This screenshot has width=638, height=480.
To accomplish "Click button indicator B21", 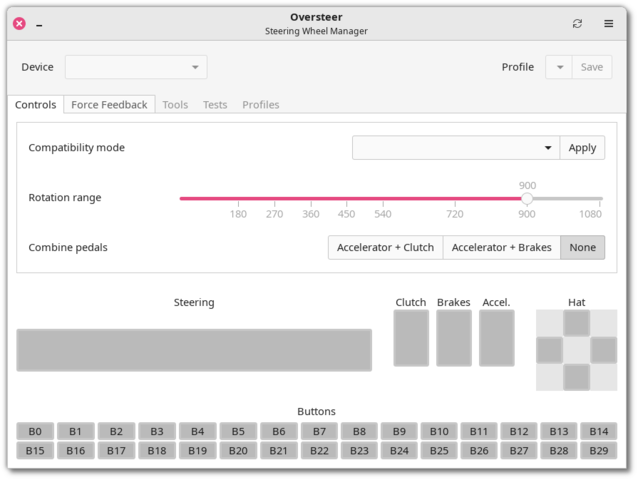I will click(x=279, y=451).
